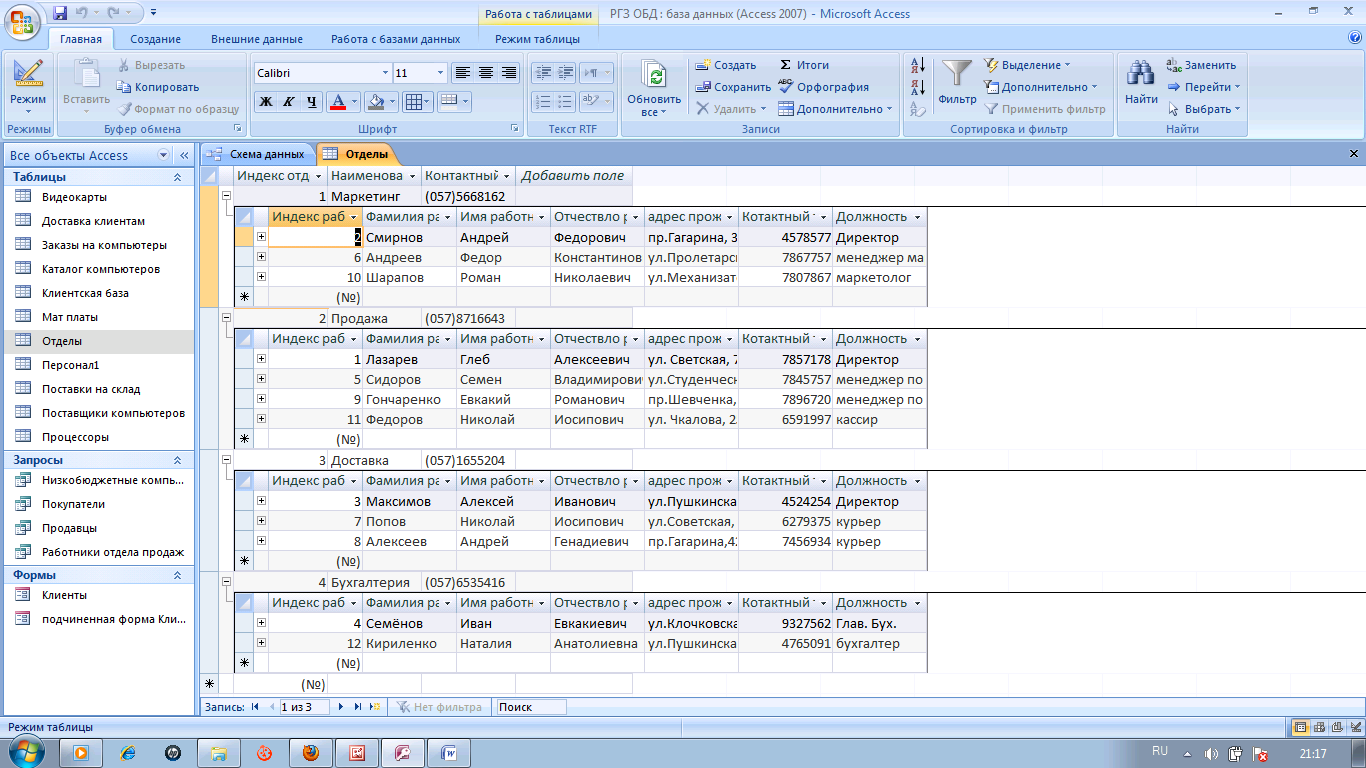Save via the quick access floppy icon
The height and width of the screenshot is (768, 1366).
(60, 13)
